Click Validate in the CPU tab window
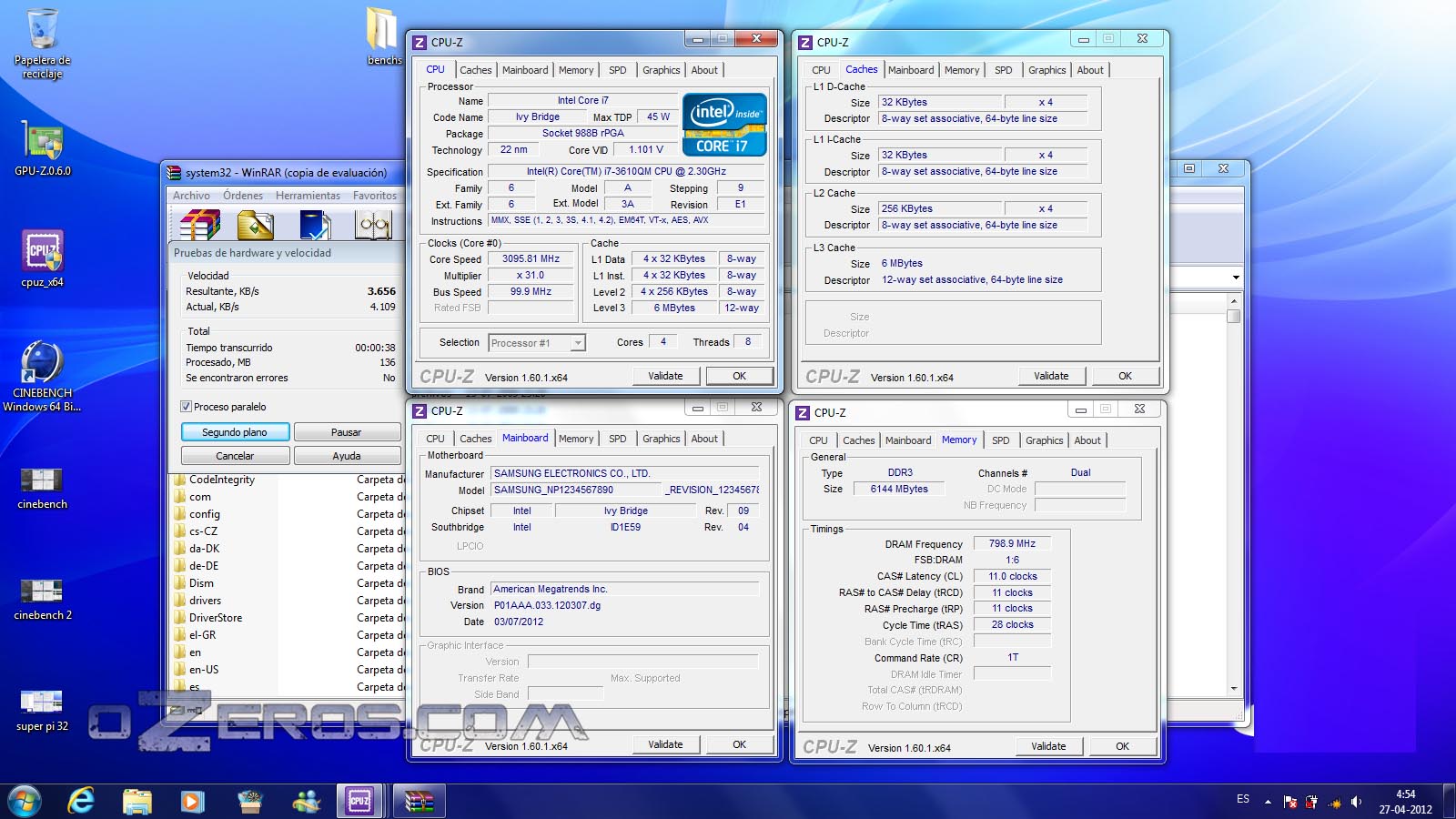Screen dimensions: 1456x819 coord(666,376)
